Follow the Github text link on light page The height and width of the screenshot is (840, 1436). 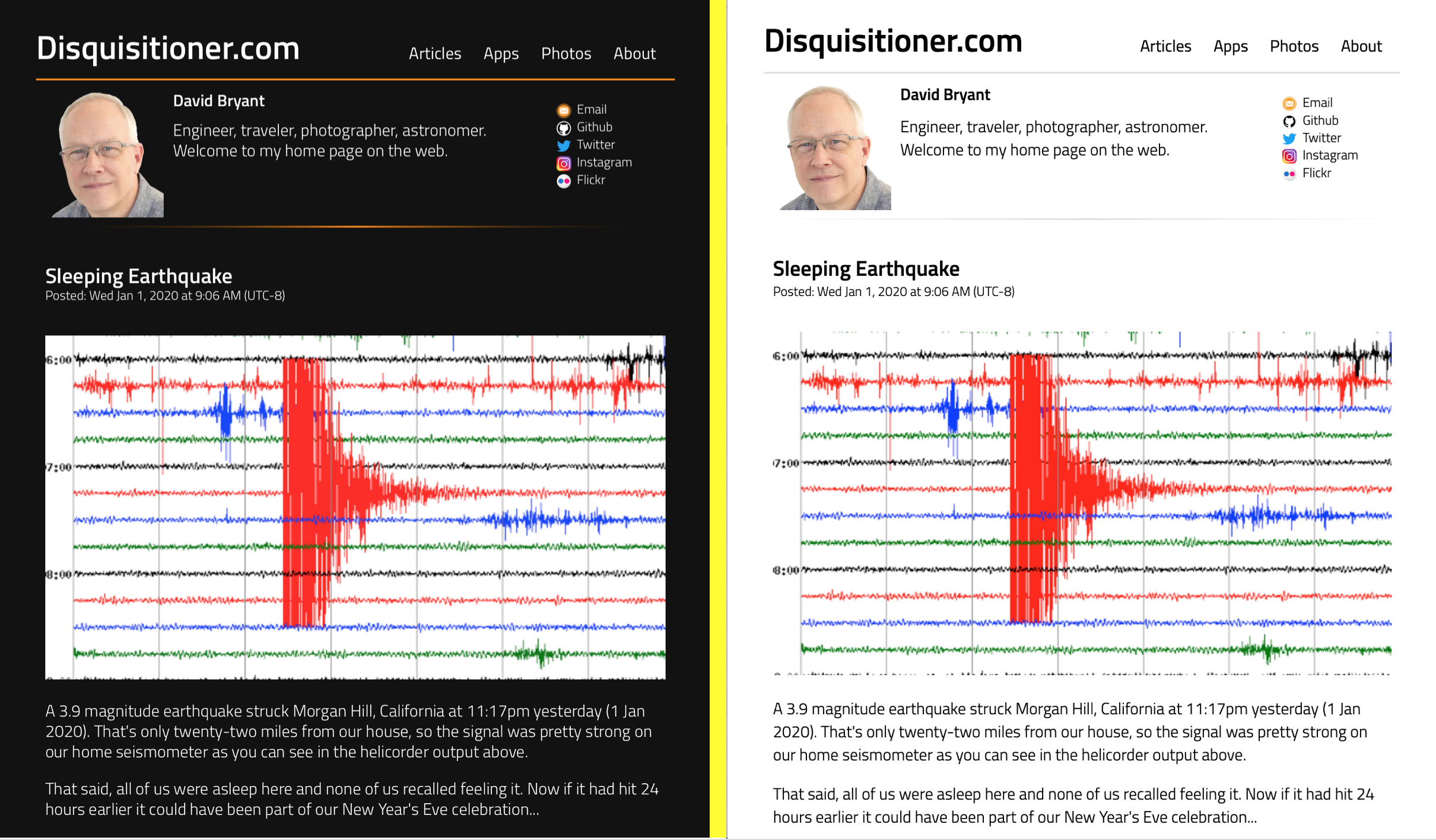[1320, 120]
